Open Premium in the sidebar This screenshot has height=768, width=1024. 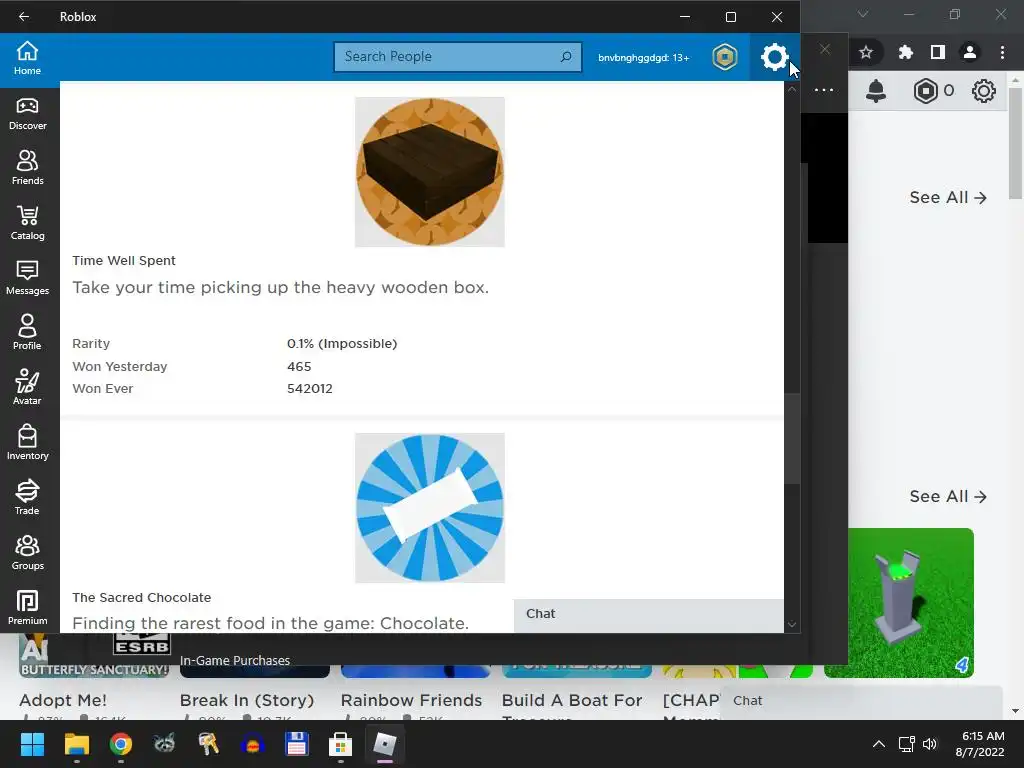pos(27,608)
